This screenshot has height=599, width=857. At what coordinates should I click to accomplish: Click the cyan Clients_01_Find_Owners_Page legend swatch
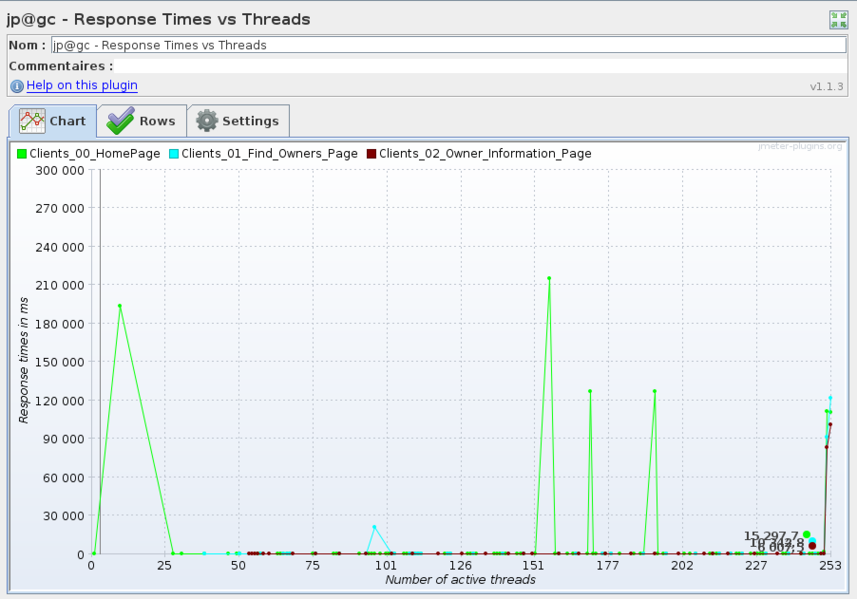174,154
